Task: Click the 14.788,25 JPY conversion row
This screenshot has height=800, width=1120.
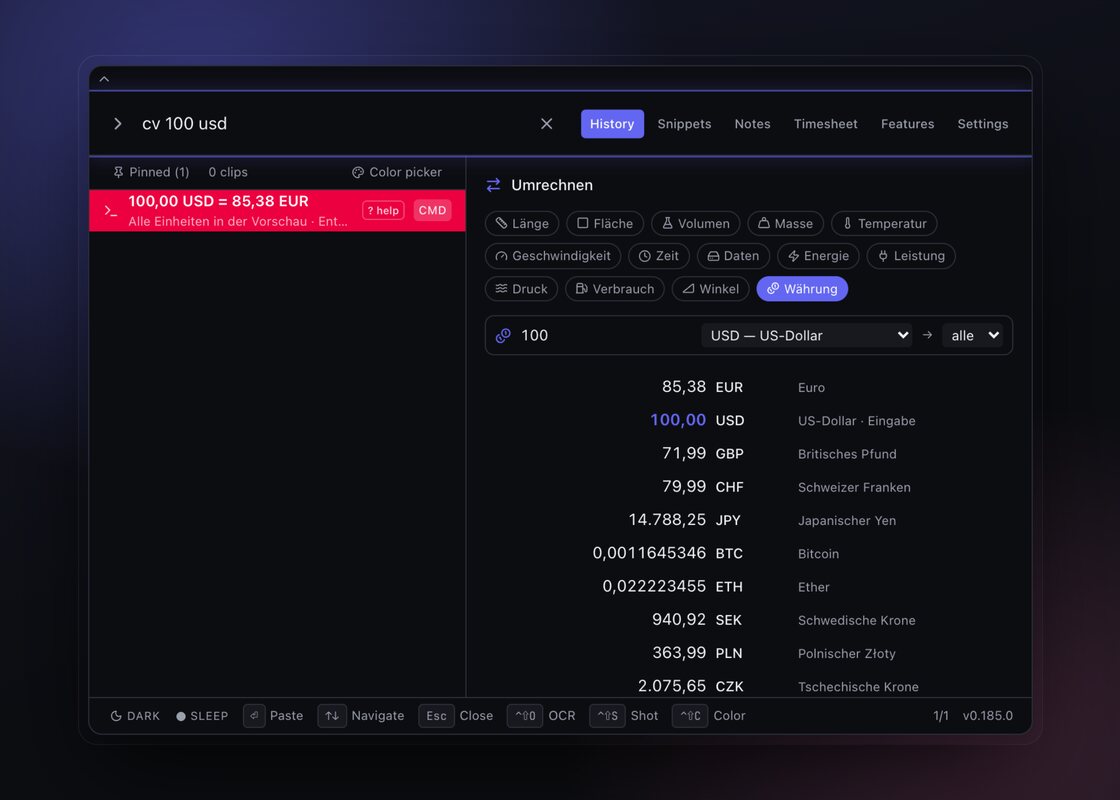Action: coord(749,520)
